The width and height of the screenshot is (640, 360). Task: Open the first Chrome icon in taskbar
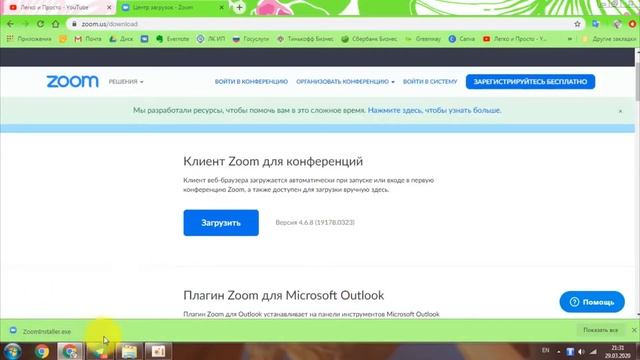coord(42,351)
